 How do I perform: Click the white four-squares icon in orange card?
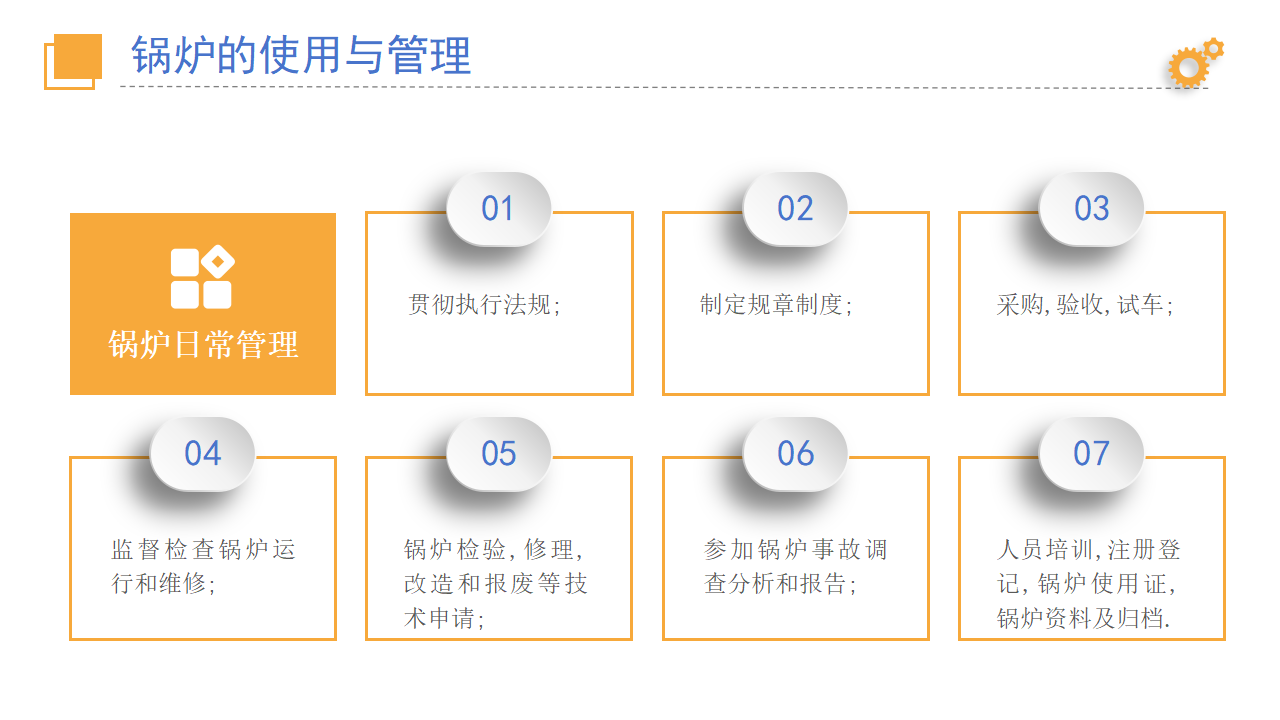point(202,277)
